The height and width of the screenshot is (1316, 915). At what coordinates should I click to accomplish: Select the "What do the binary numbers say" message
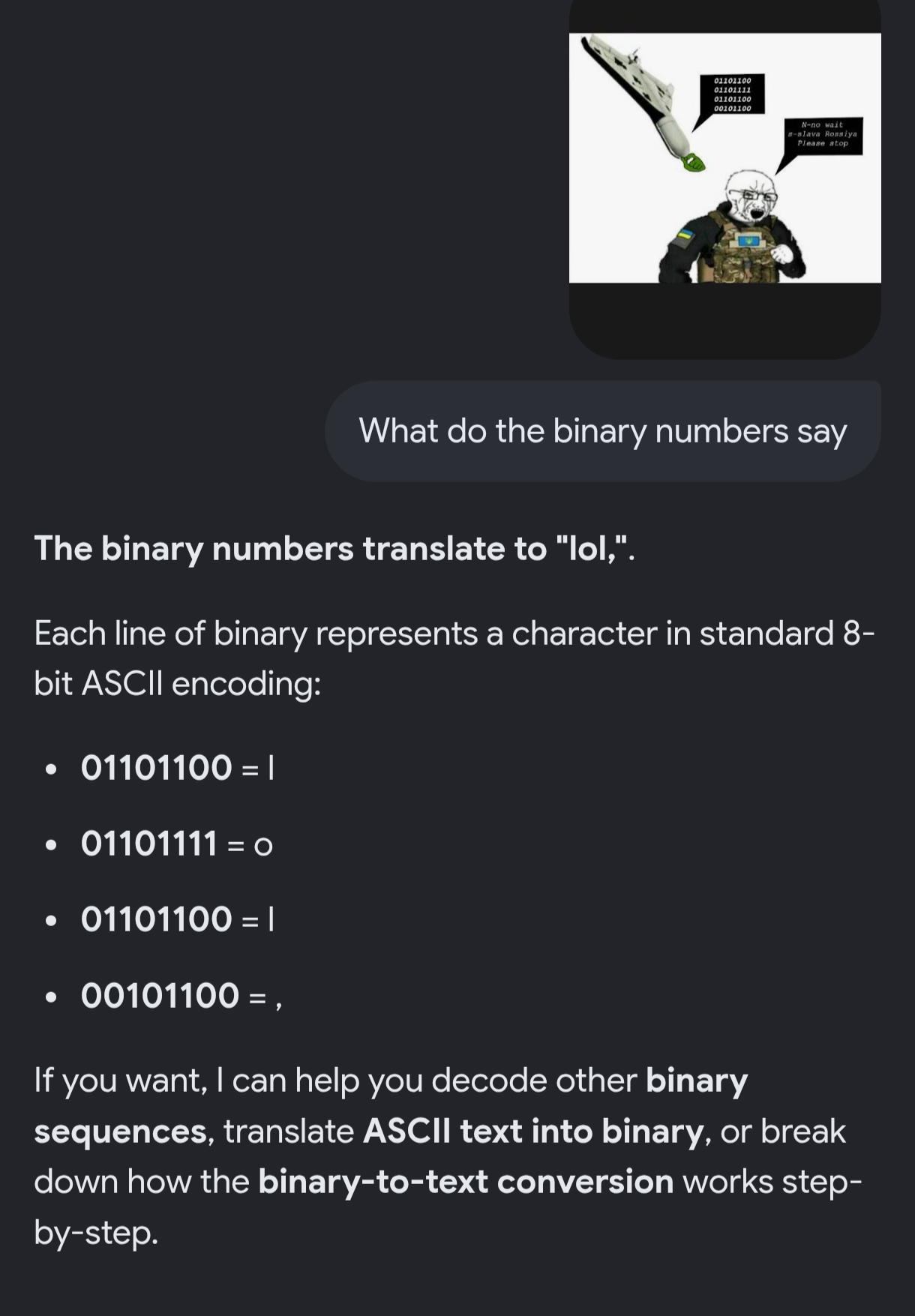(603, 431)
